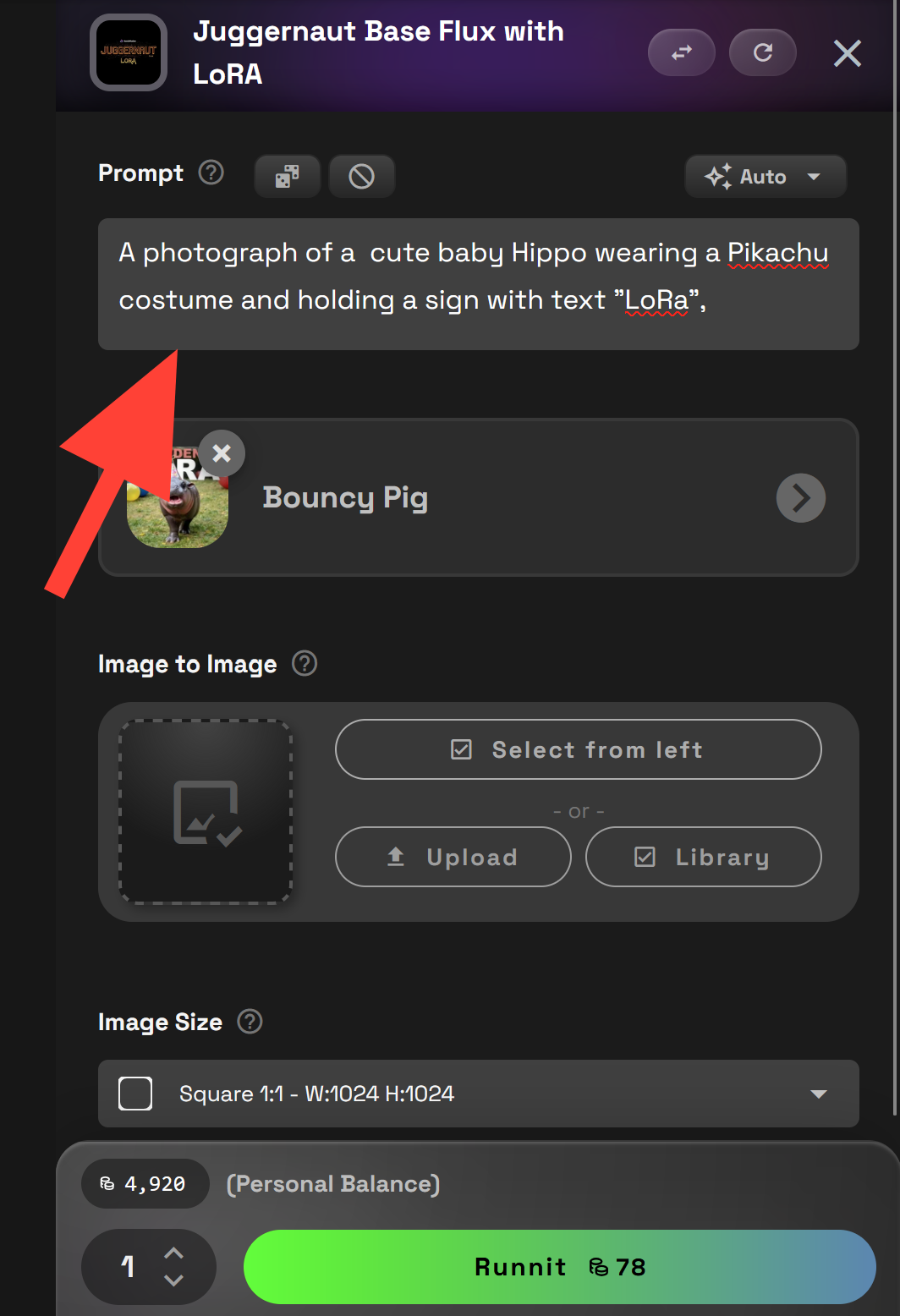
Task: Open the image Library button
Action: 703,857
